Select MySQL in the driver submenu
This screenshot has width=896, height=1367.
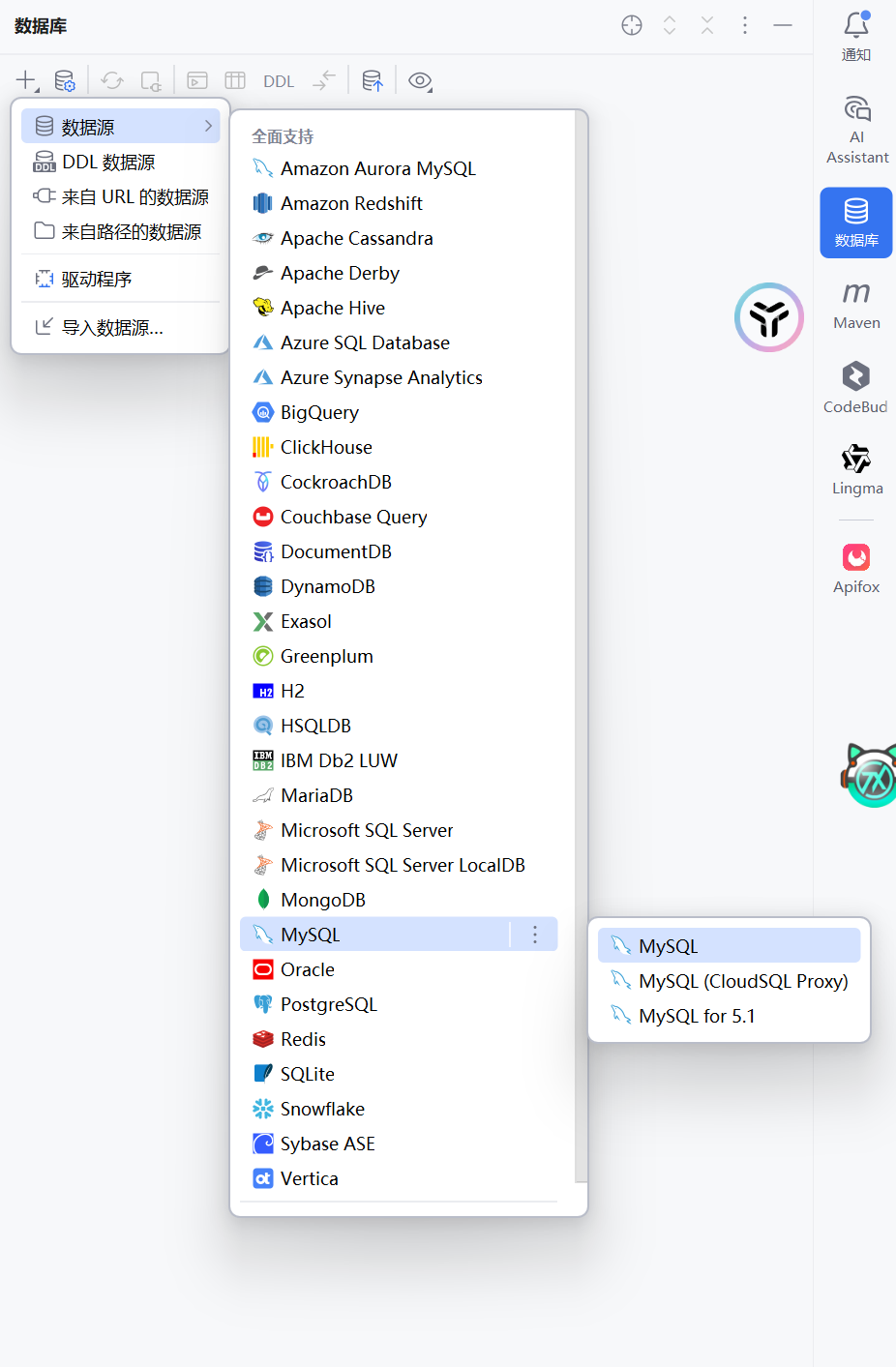729,946
